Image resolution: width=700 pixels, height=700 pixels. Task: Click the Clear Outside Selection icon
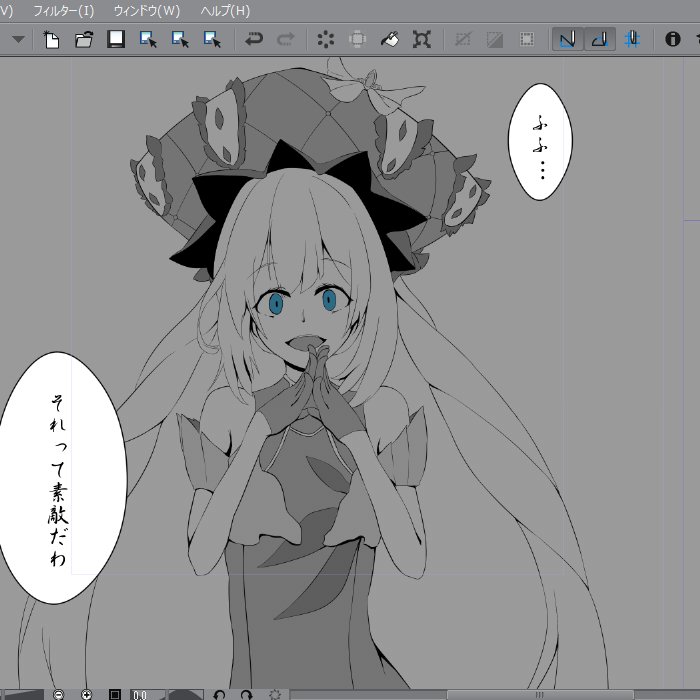tap(357, 39)
